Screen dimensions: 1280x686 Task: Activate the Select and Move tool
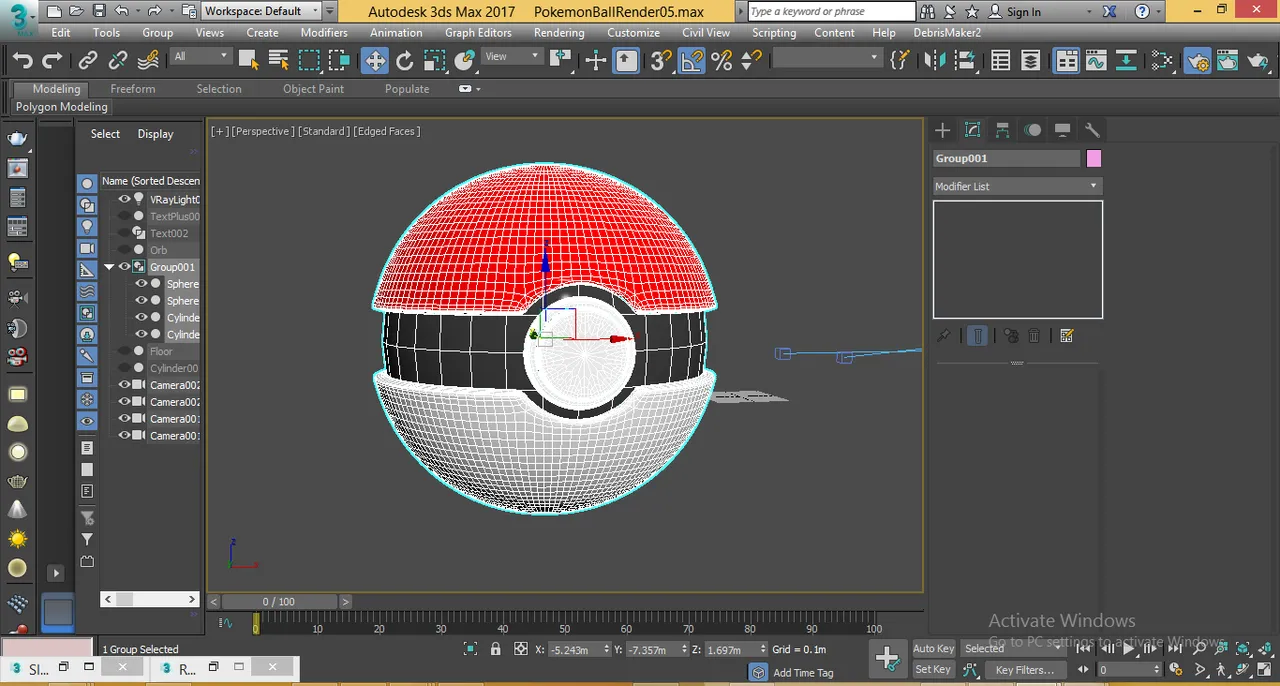coord(375,61)
